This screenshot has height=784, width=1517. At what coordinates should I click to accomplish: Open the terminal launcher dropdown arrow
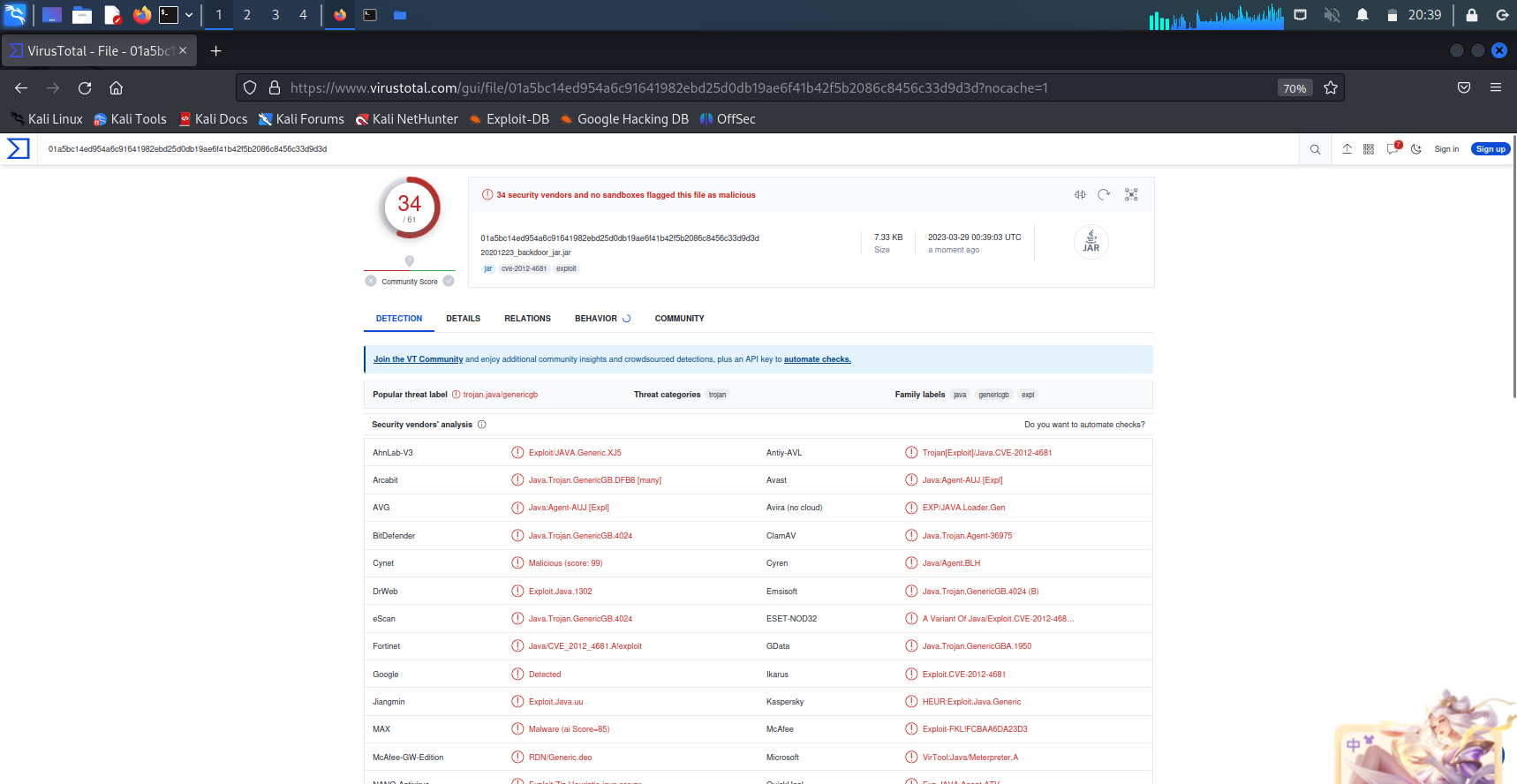[189, 15]
